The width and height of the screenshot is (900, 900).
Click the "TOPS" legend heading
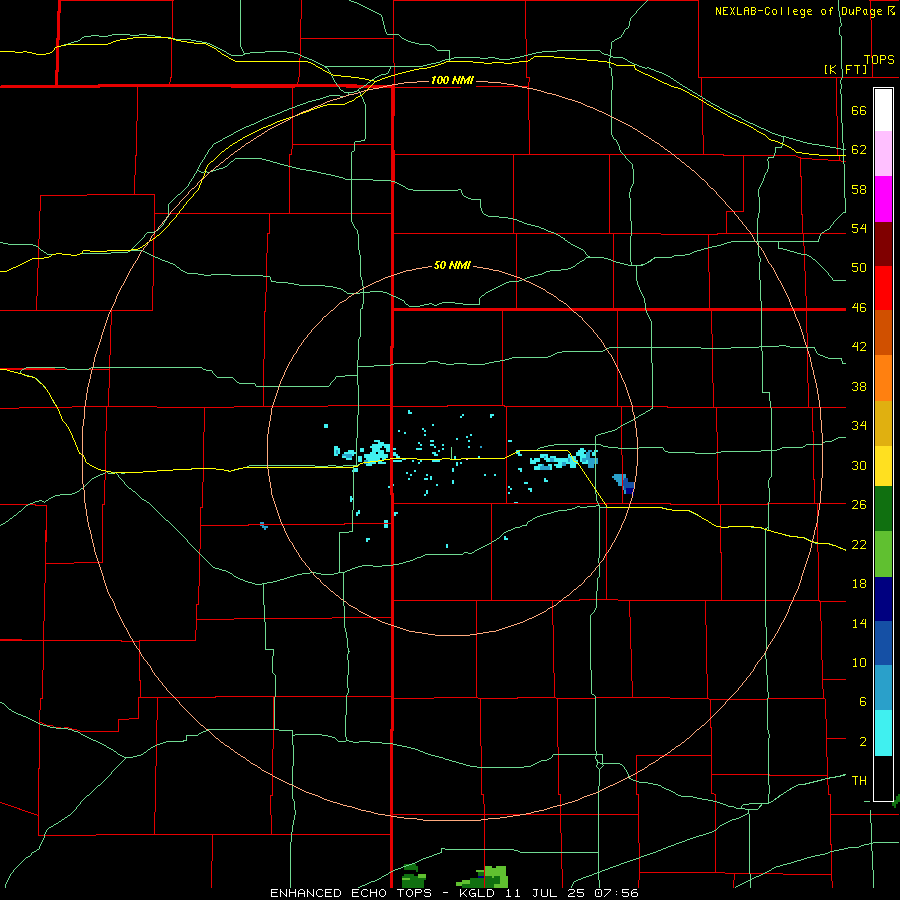coord(879,59)
